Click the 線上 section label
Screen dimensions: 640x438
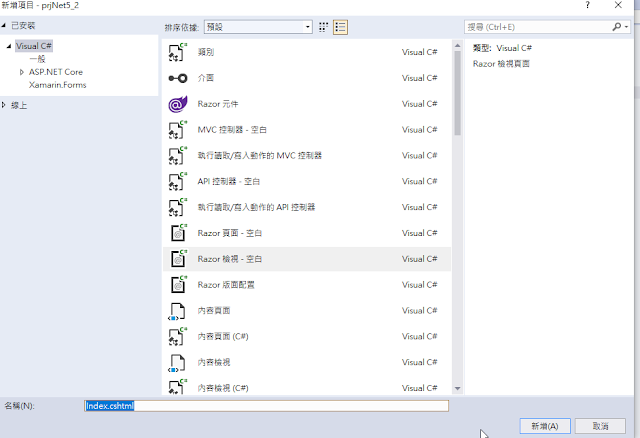click(x=19, y=105)
